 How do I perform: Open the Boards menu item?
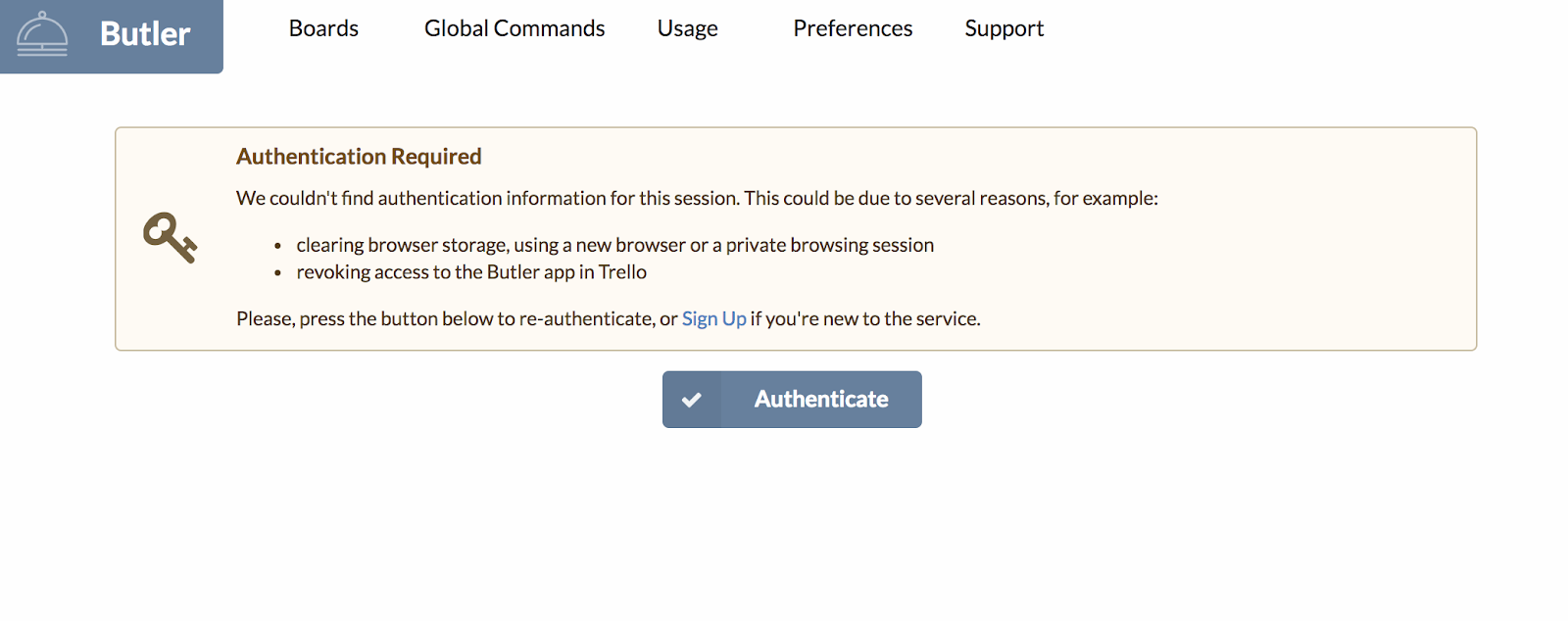pyautogui.click(x=323, y=28)
